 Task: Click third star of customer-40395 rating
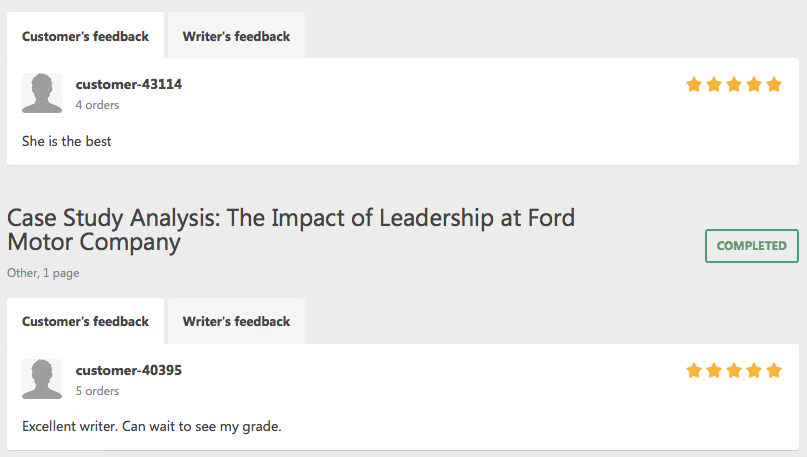(734, 370)
